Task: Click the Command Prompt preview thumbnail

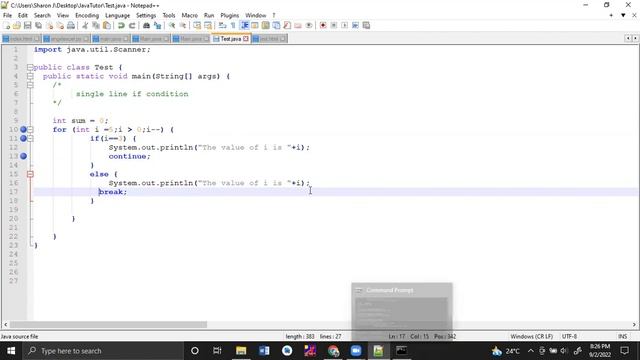Action: point(402,312)
